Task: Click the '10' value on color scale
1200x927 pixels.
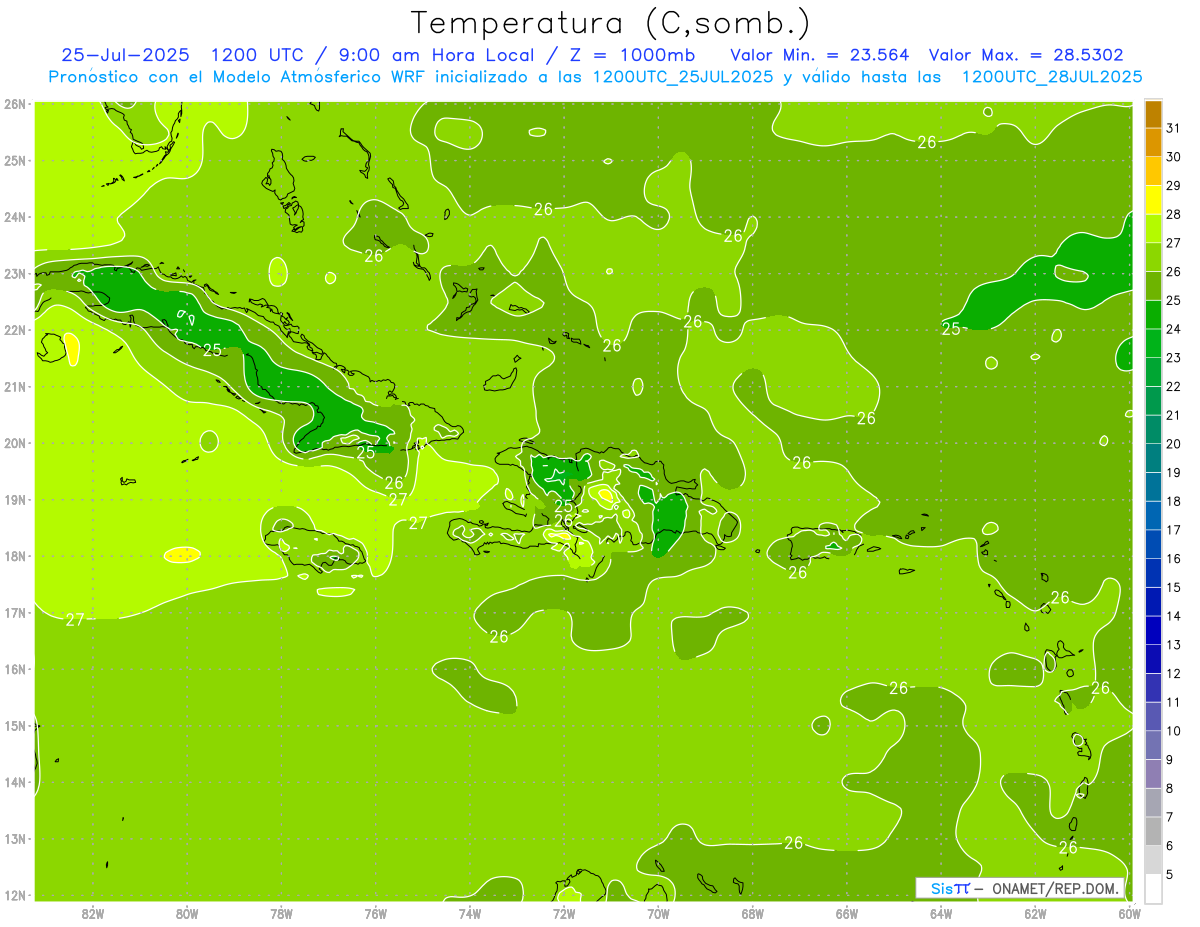Action: [1173, 732]
